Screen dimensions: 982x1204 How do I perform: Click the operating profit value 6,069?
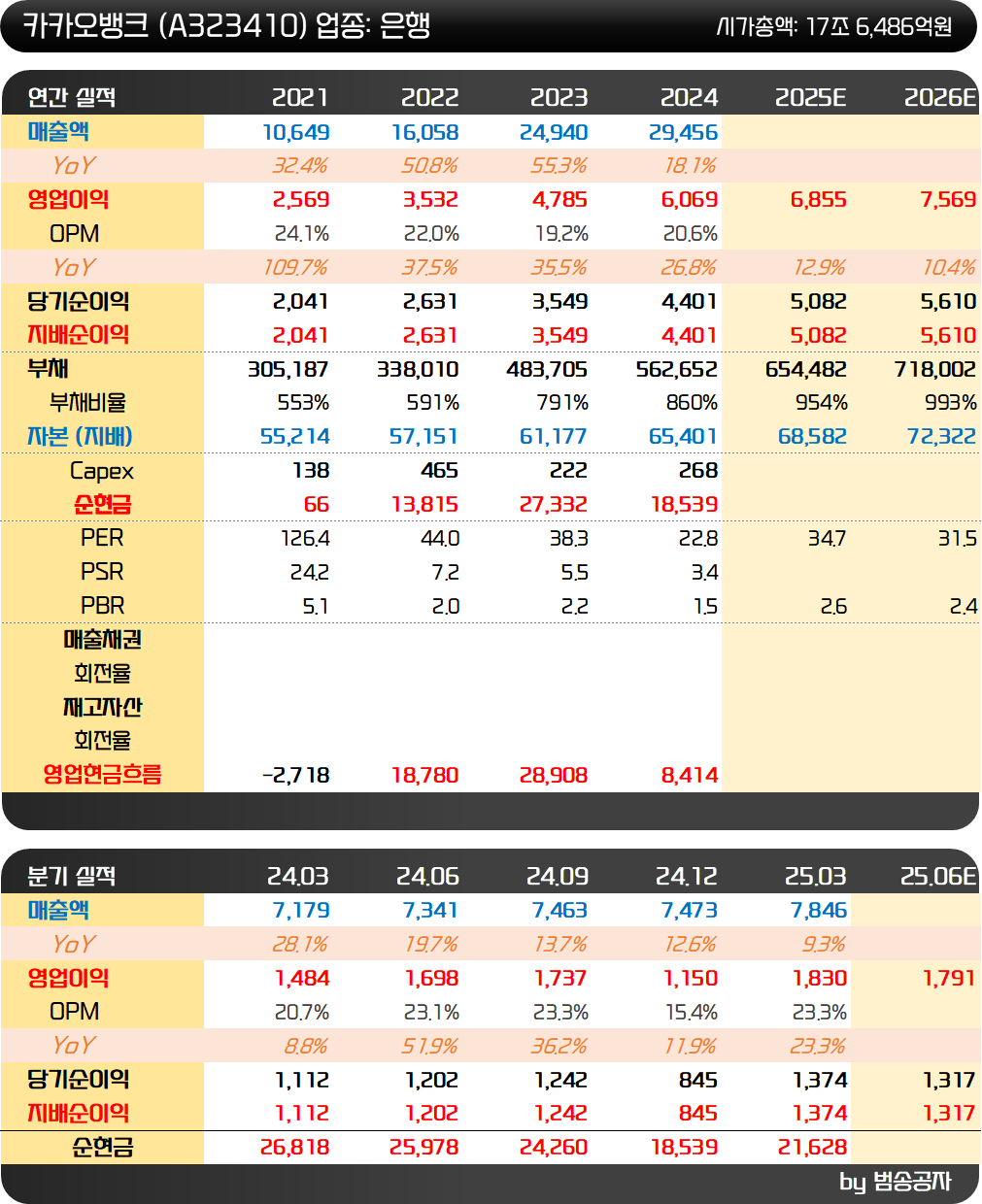coord(690,200)
